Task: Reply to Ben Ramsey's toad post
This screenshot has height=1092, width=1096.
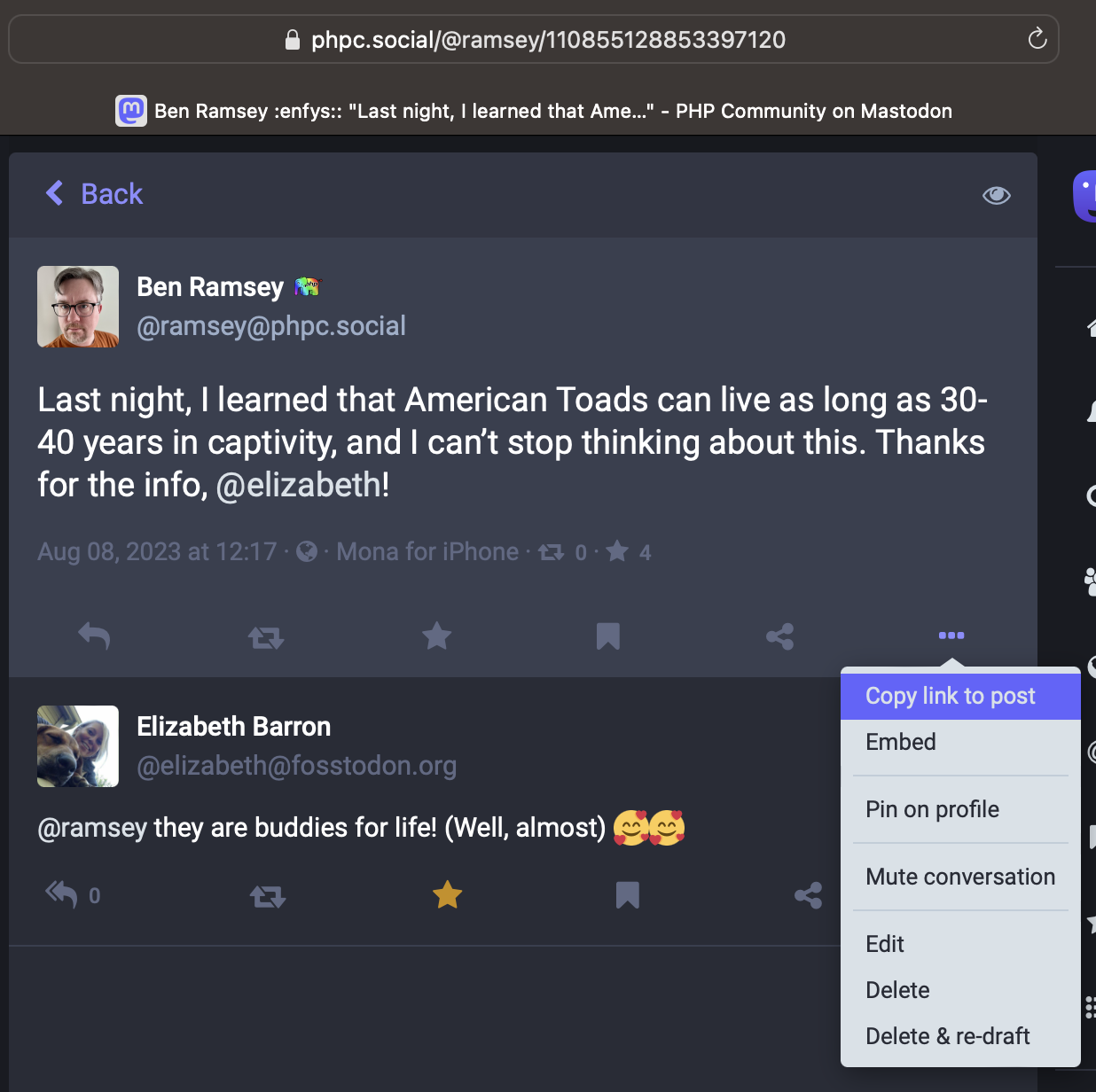Action: pos(94,636)
